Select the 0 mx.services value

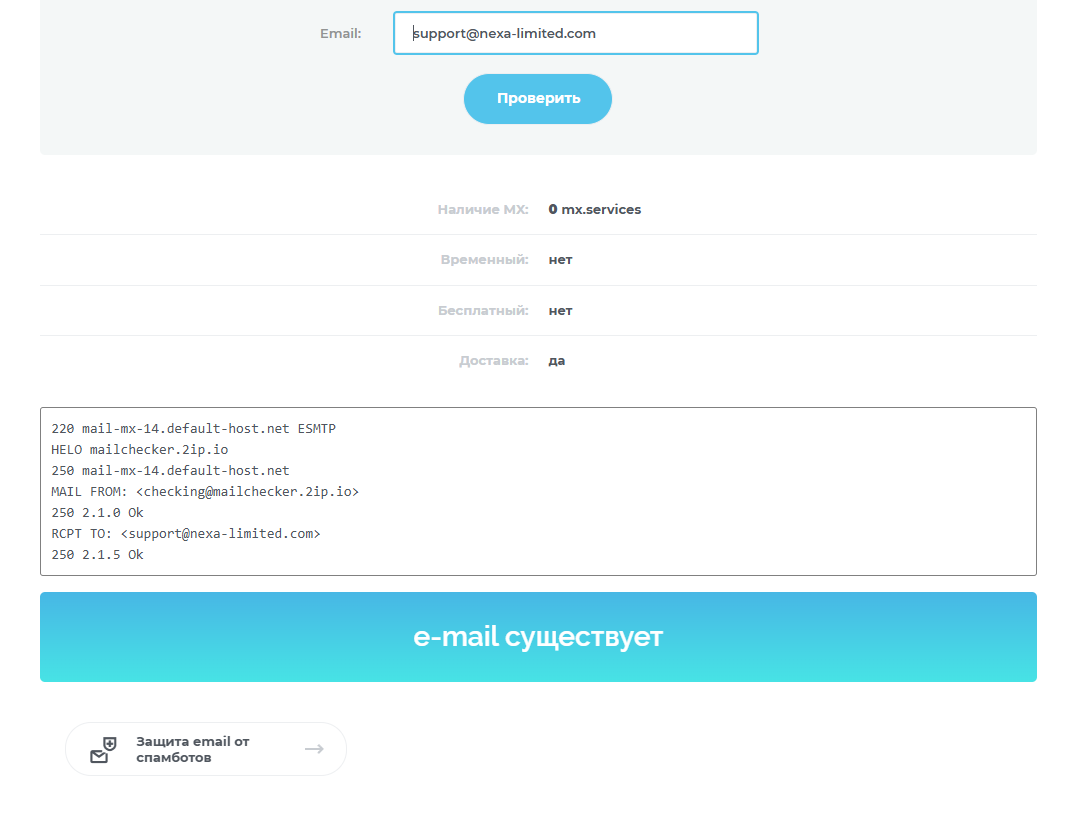(595, 210)
